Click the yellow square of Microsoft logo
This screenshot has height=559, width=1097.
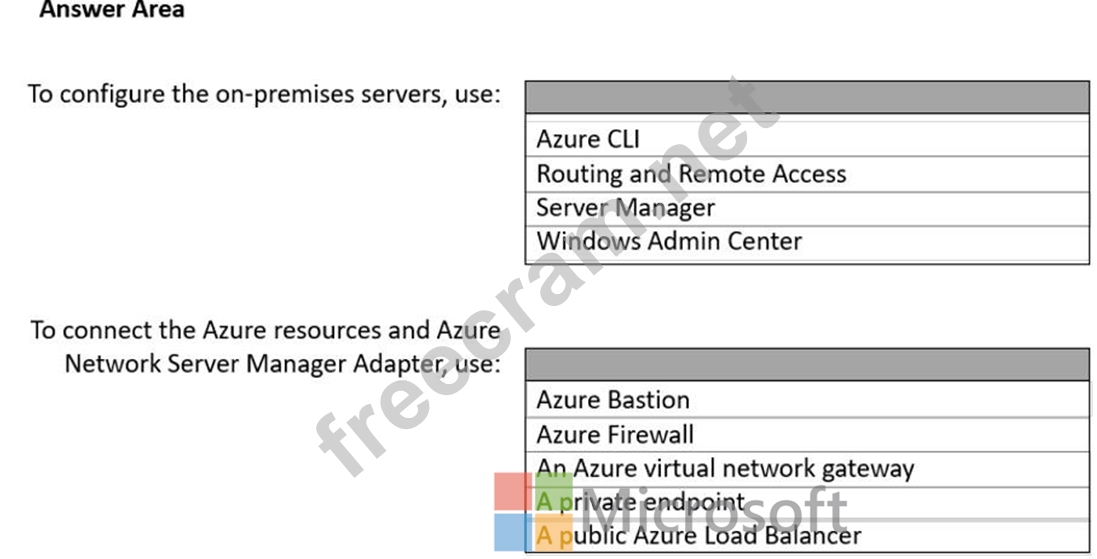[x=554, y=533]
